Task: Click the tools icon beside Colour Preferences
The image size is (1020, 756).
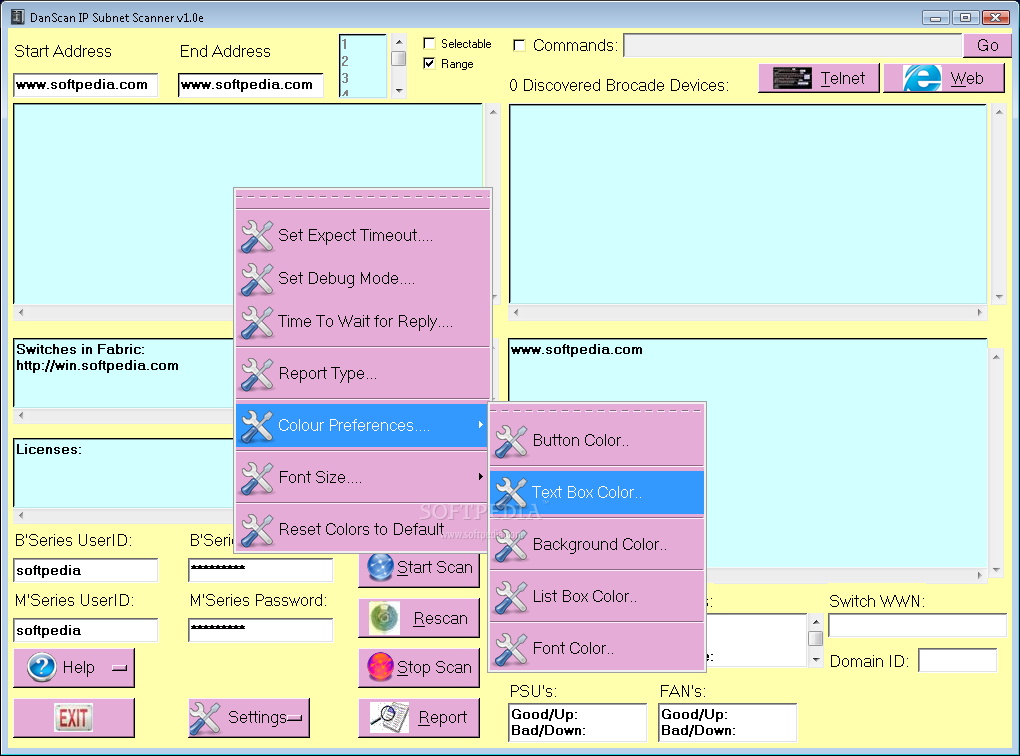Action: [257, 425]
